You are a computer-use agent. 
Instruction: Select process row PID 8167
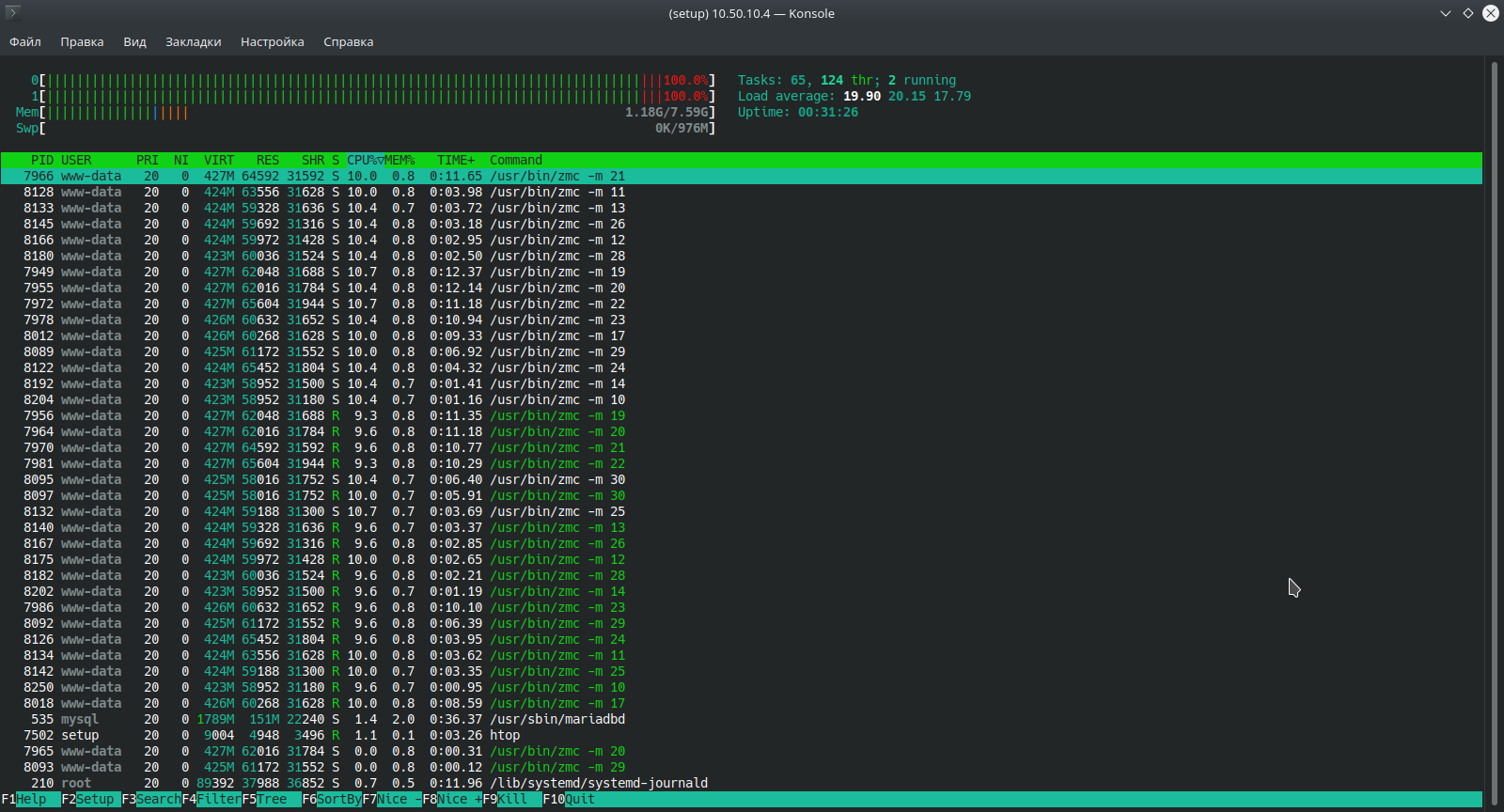(742, 543)
